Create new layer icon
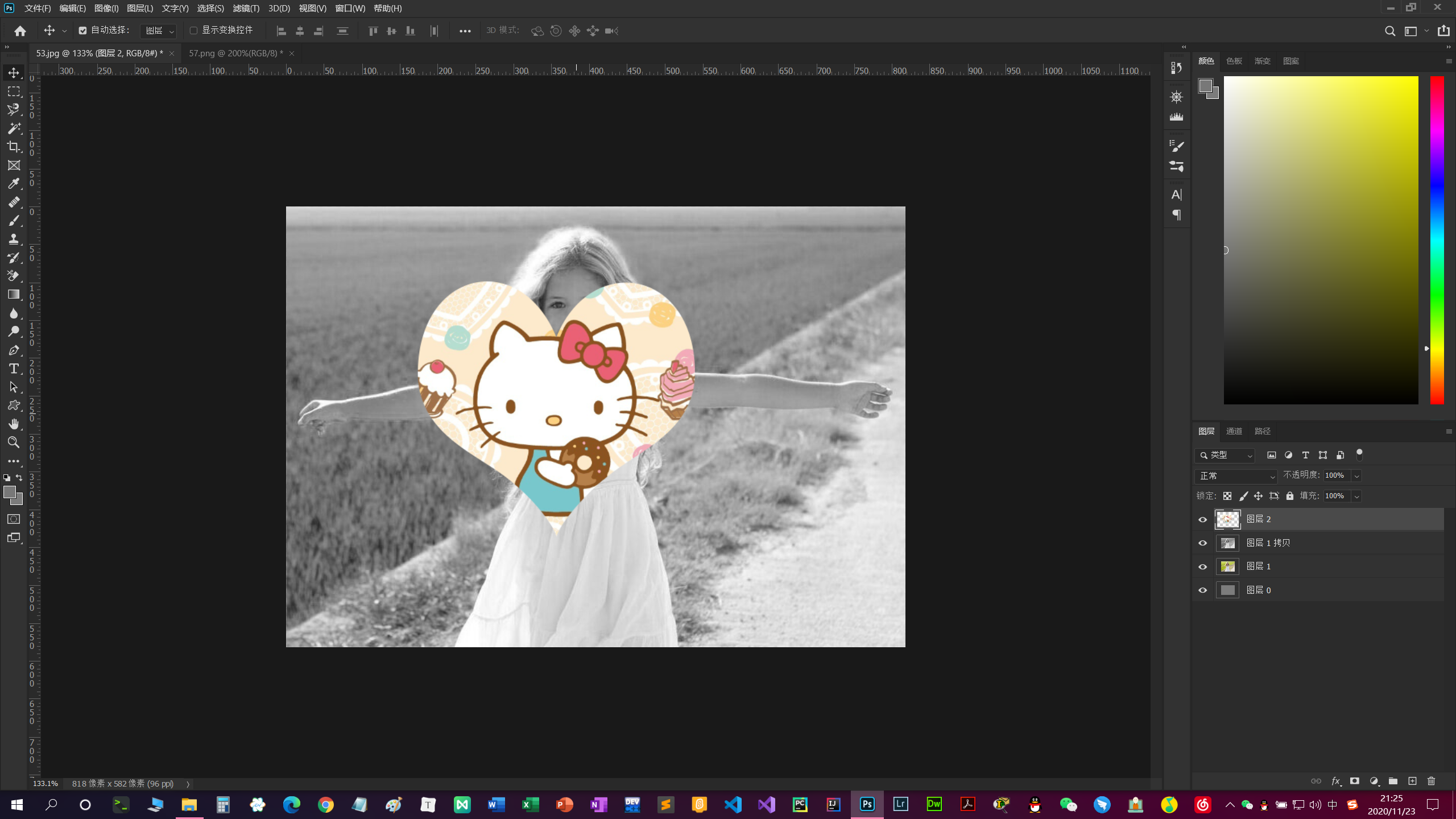Viewport: 1456px width, 819px height. tap(1412, 781)
